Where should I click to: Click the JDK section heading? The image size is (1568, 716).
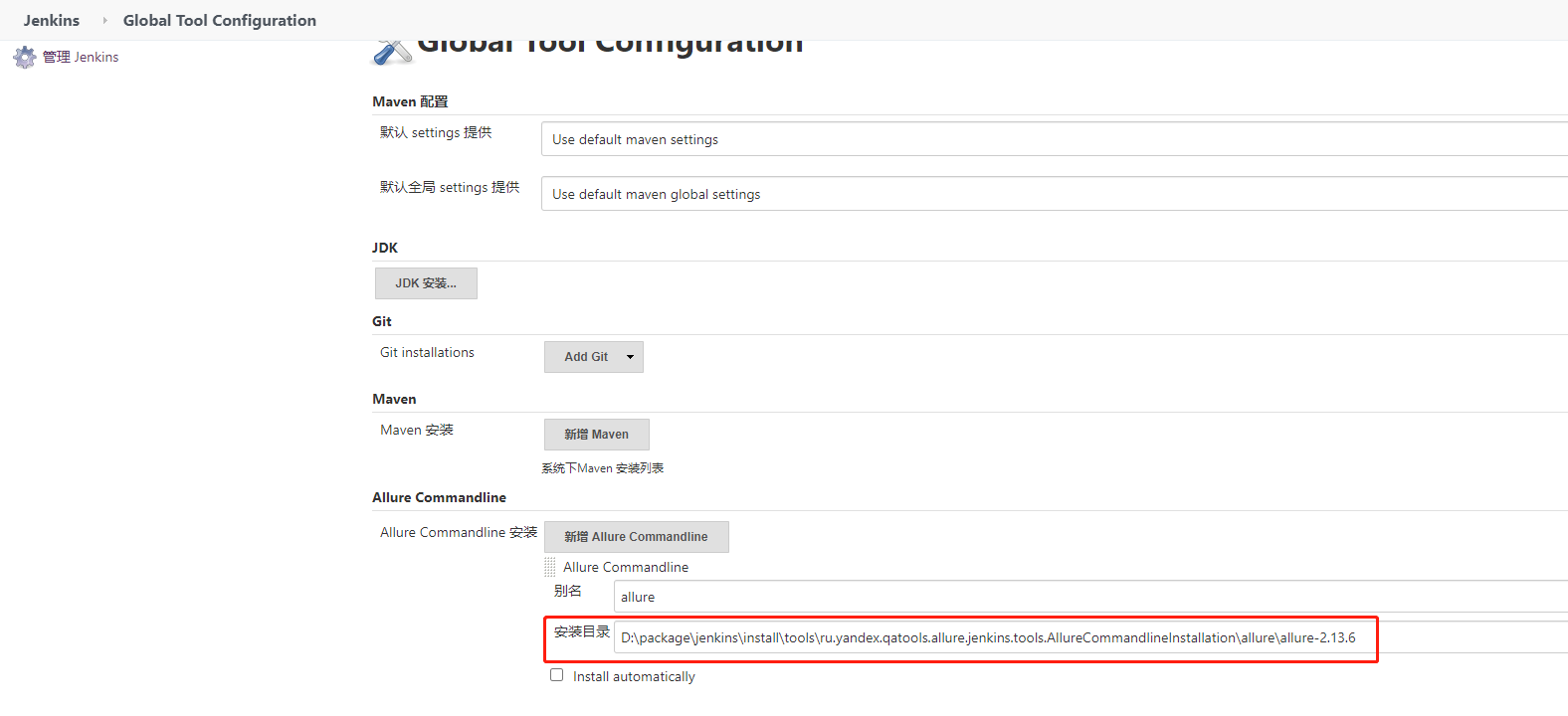385,248
